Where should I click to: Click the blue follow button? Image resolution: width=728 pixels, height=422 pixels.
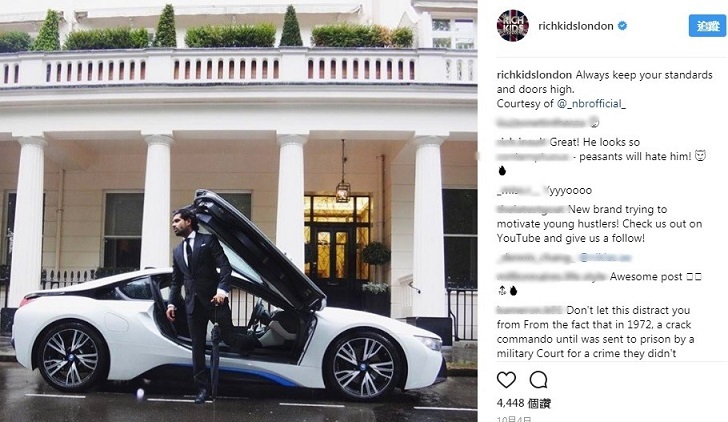707,26
